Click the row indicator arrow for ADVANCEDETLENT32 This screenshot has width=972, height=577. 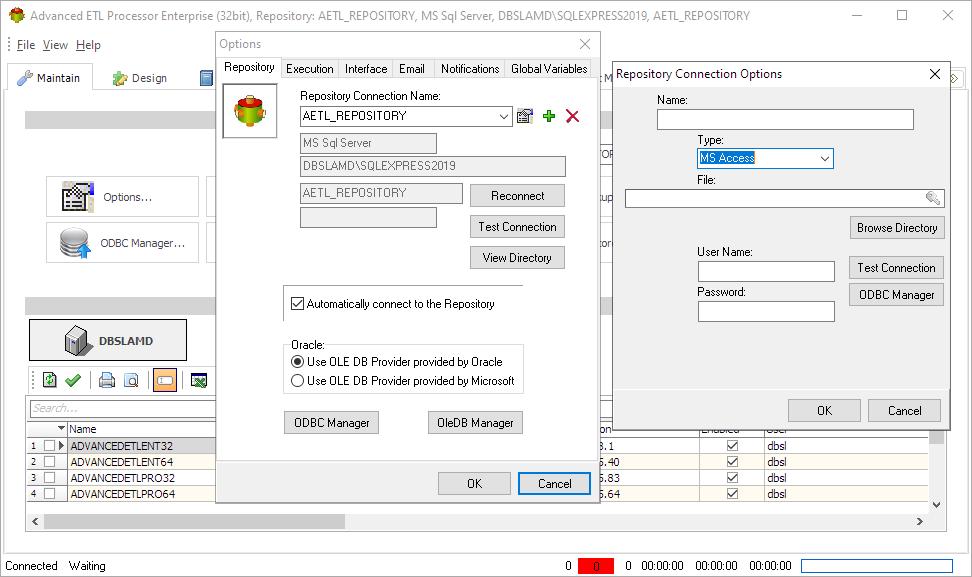61,445
